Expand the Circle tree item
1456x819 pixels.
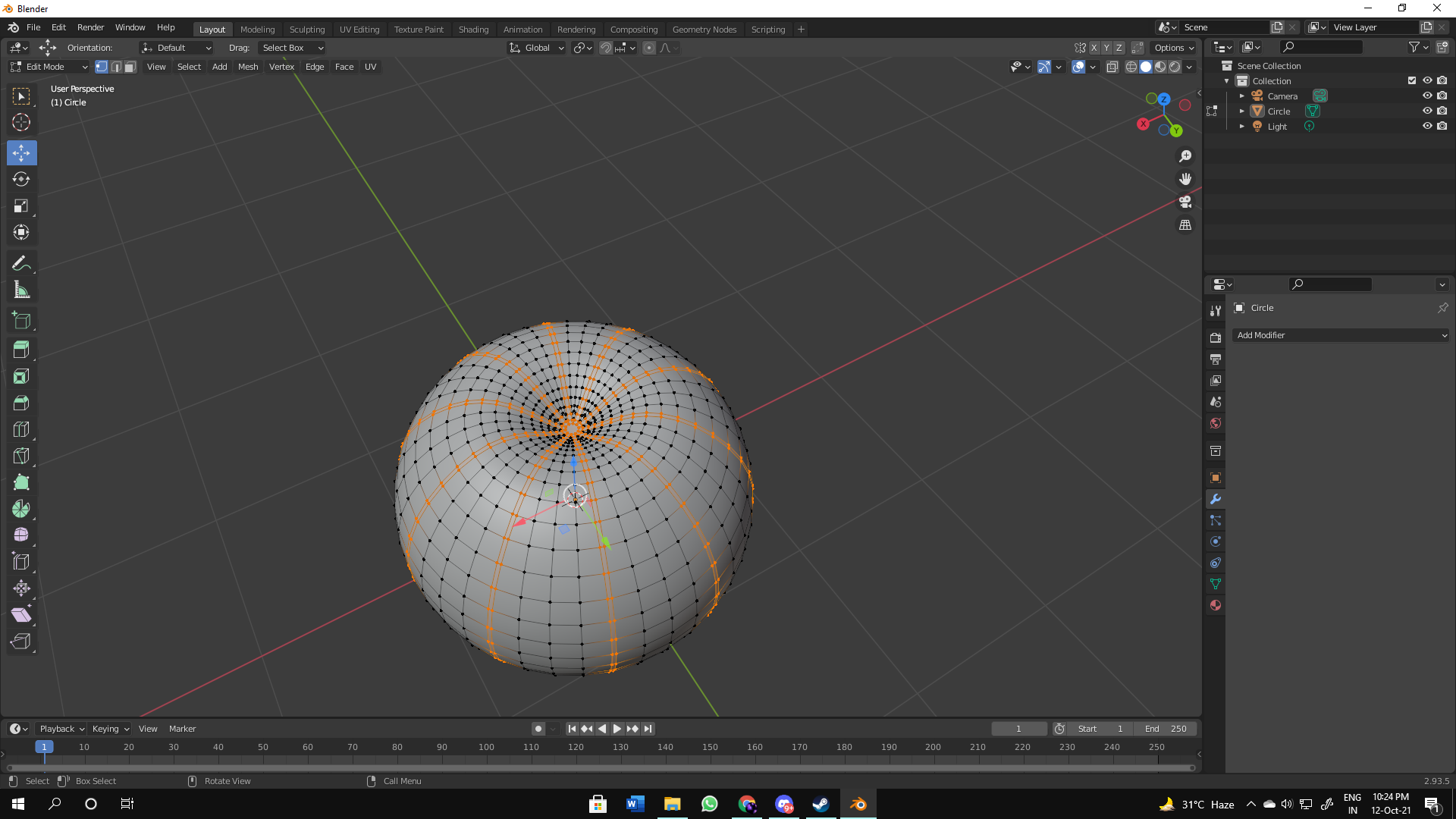tap(1241, 111)
